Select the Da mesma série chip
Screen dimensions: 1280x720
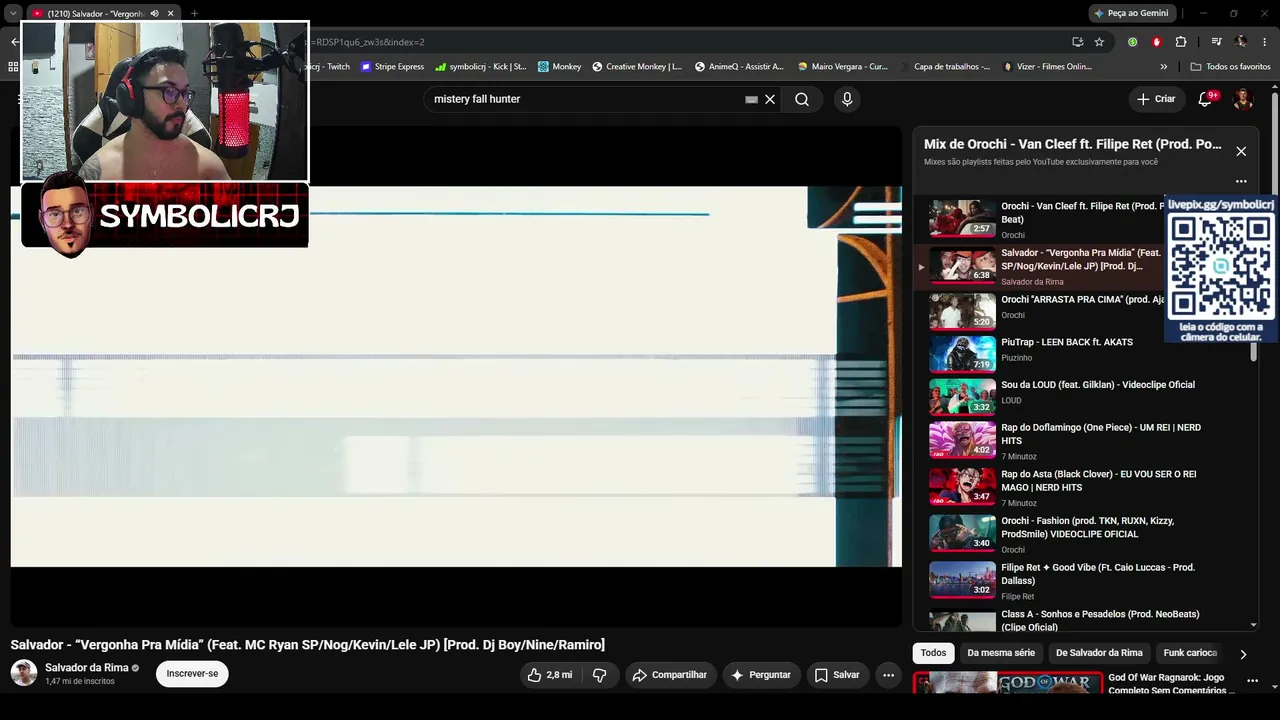[x=1001, y=653]
